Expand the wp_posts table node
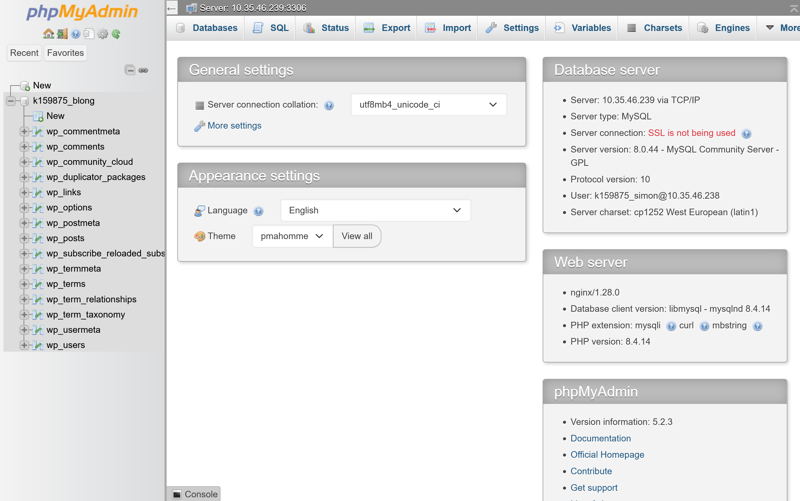Screen dimensions: 800x501 [x=25, y=238]
